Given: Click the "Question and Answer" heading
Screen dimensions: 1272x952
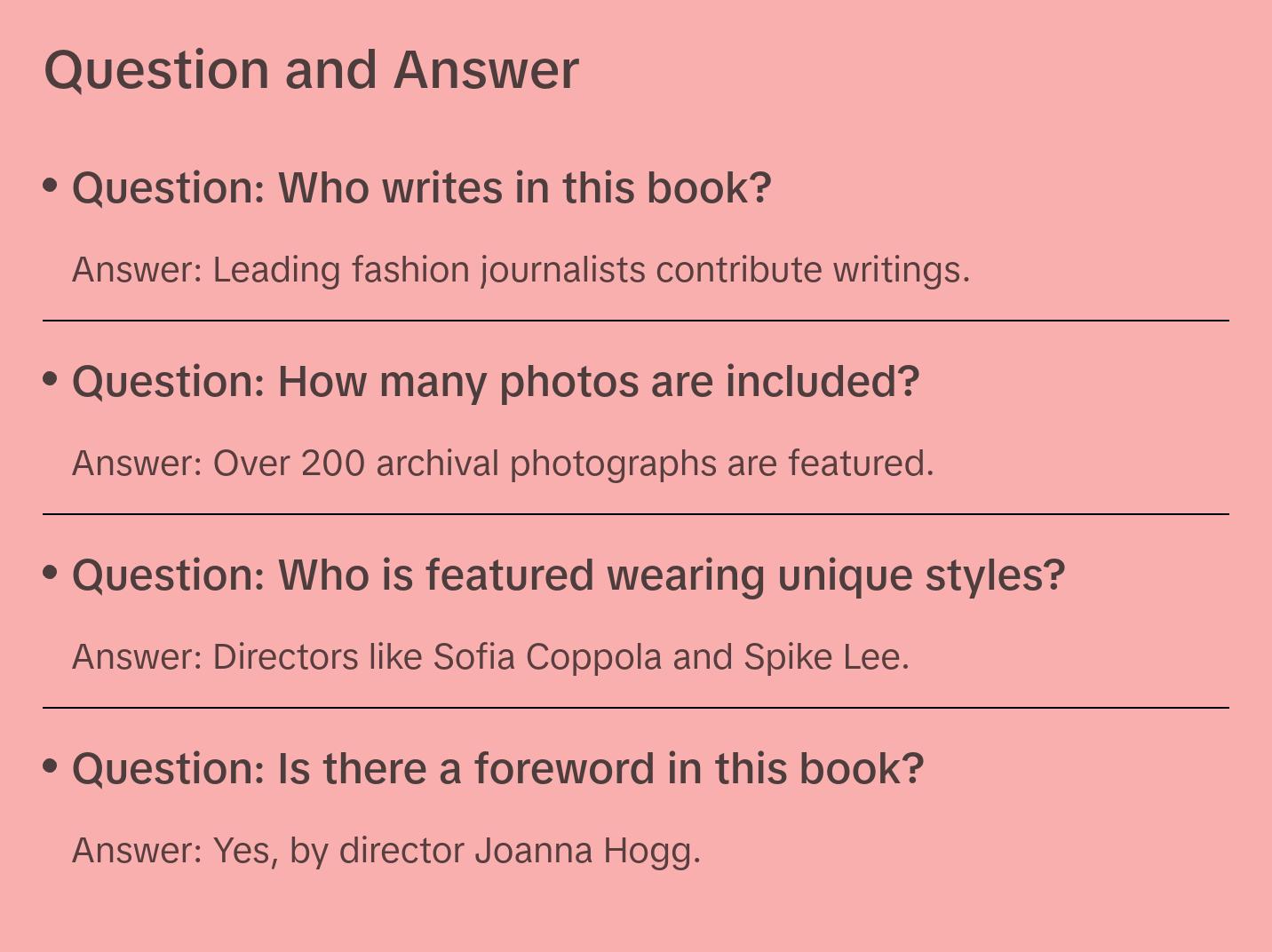Looking at the screenshot, I should 311,70.
